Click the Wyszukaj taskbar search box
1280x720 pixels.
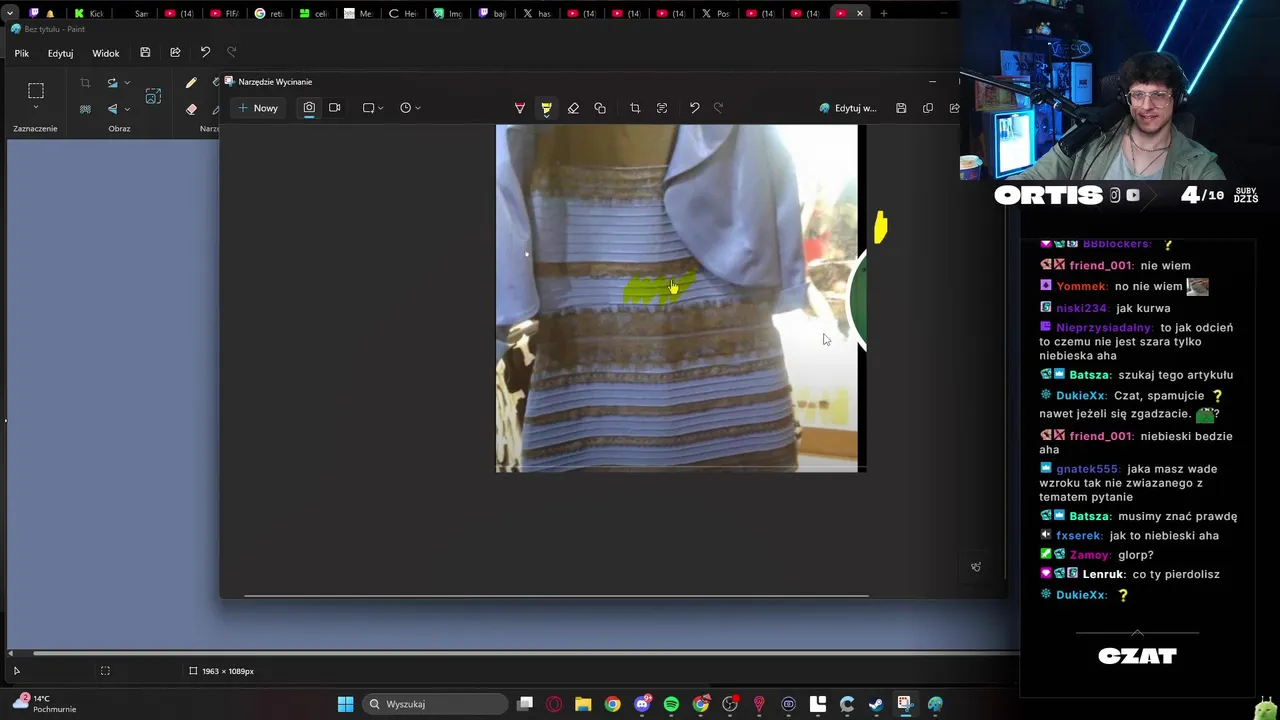point(435,704)
